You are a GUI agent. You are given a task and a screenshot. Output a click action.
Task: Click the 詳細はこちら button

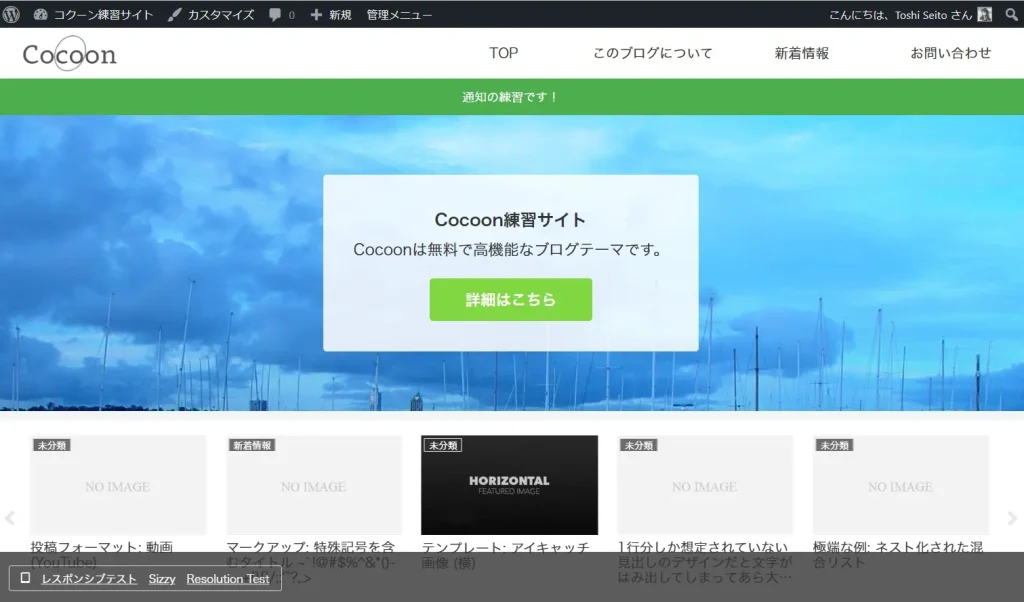coord(511,300)
